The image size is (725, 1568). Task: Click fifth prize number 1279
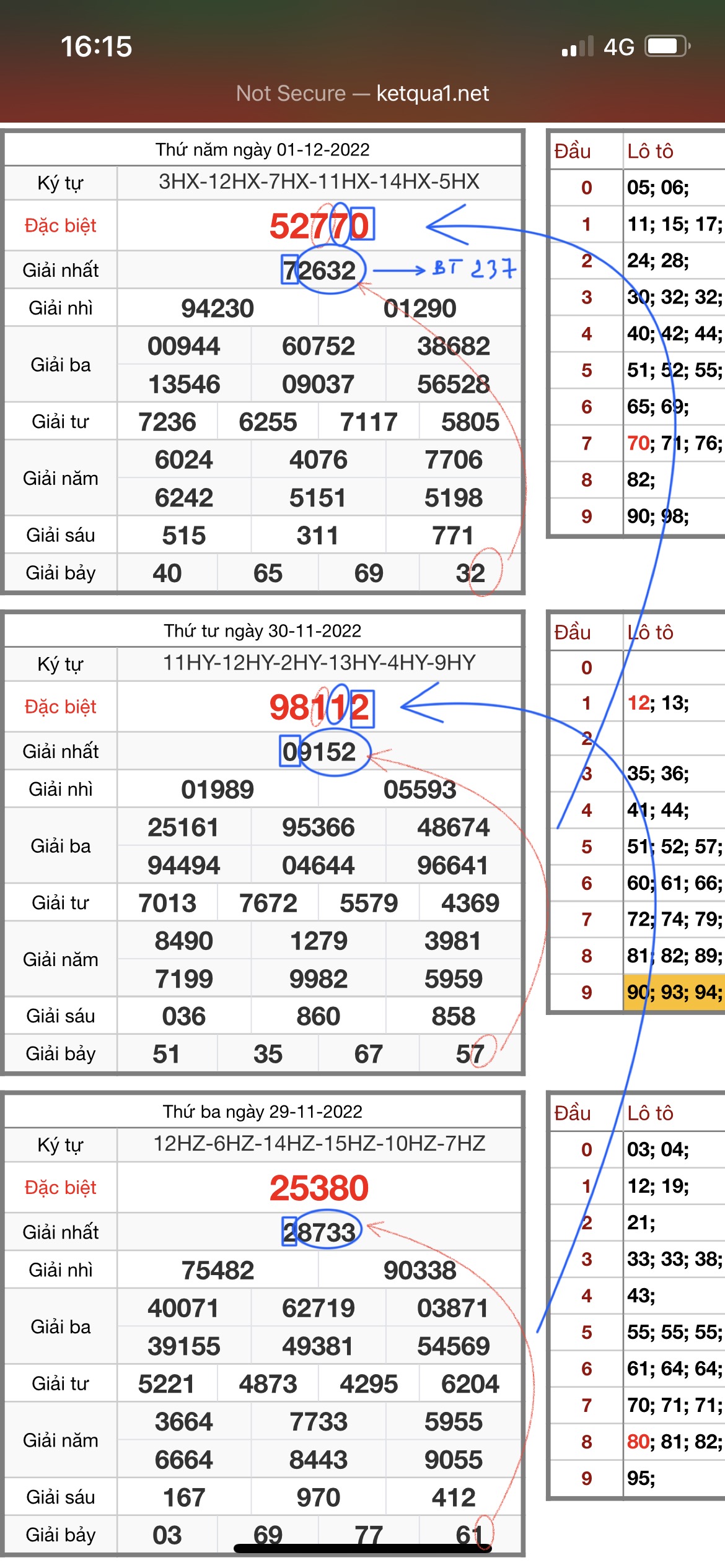319,941
